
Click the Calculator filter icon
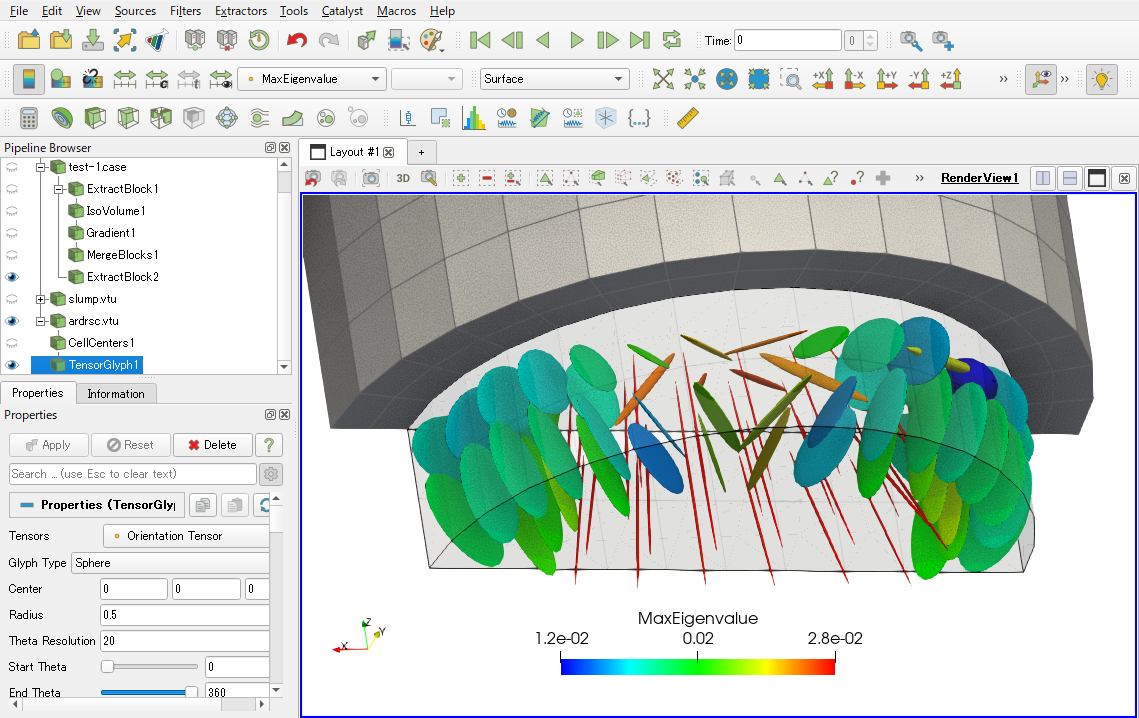tap(29, 118)
